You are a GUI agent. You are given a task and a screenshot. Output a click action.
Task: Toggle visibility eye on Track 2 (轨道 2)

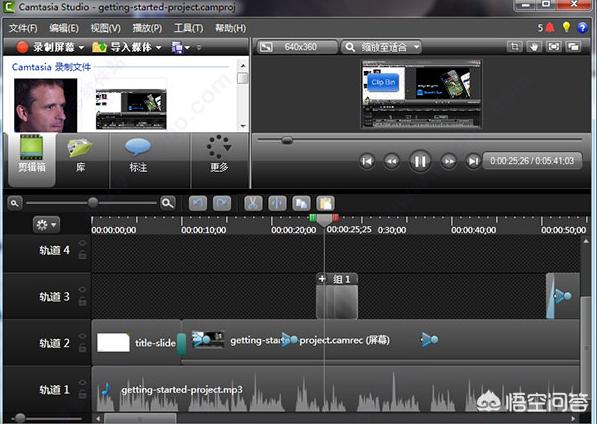82,336
